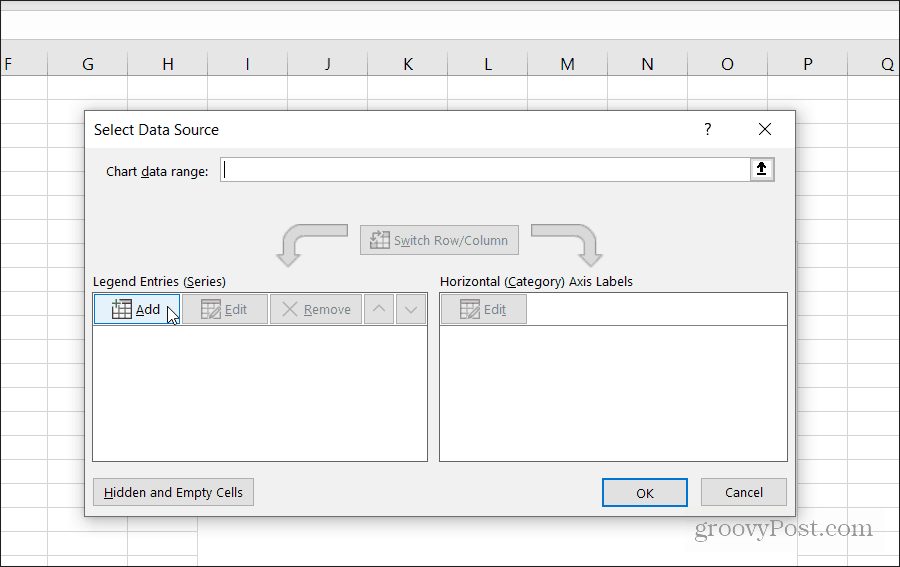Click the Add series button
The image size is (900, 567).
click(137, 309)
